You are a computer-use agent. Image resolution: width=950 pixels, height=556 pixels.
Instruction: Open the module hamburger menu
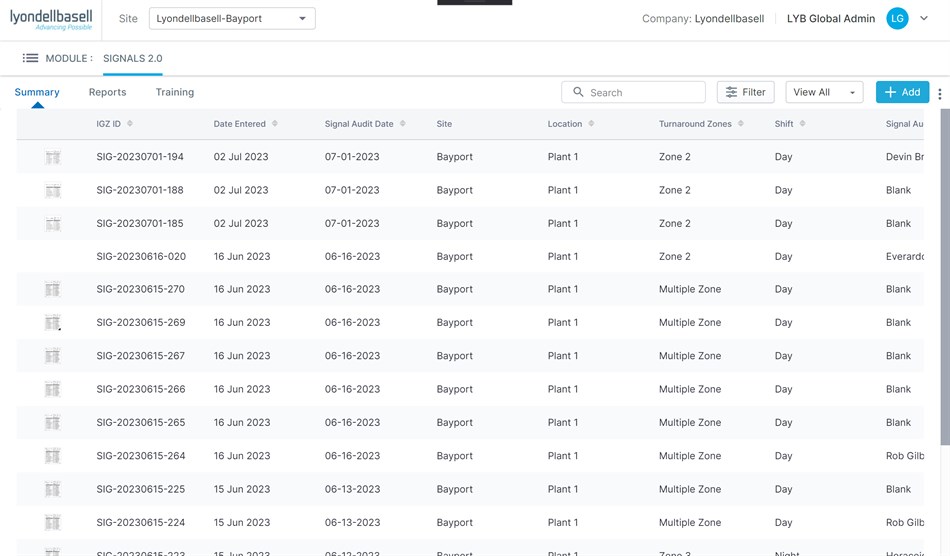30,58
